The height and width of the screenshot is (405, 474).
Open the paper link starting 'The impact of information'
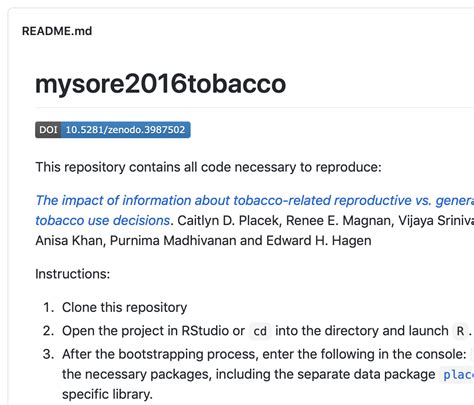click(255, 200)
